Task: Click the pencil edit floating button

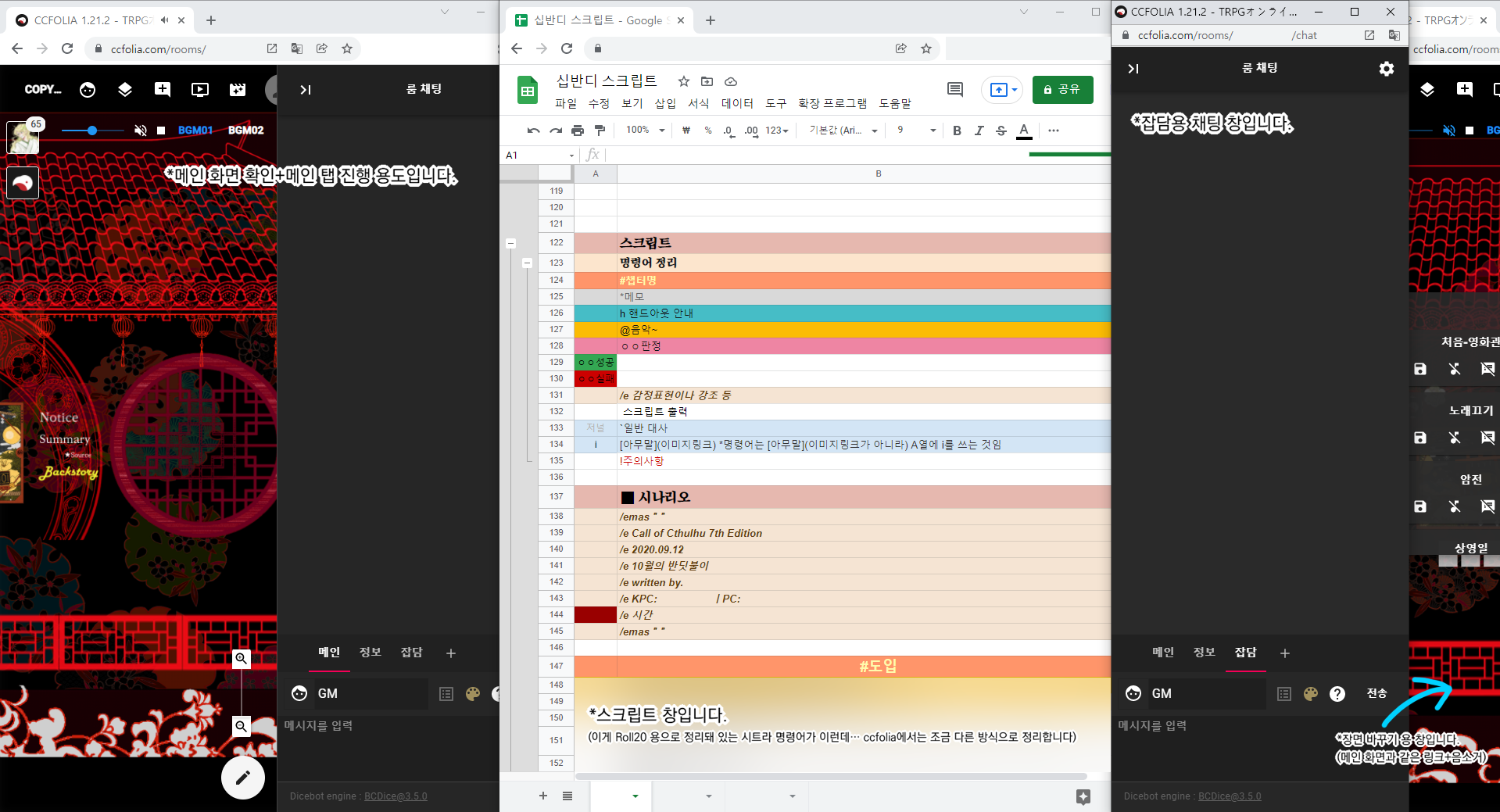Action: (243, 778)
